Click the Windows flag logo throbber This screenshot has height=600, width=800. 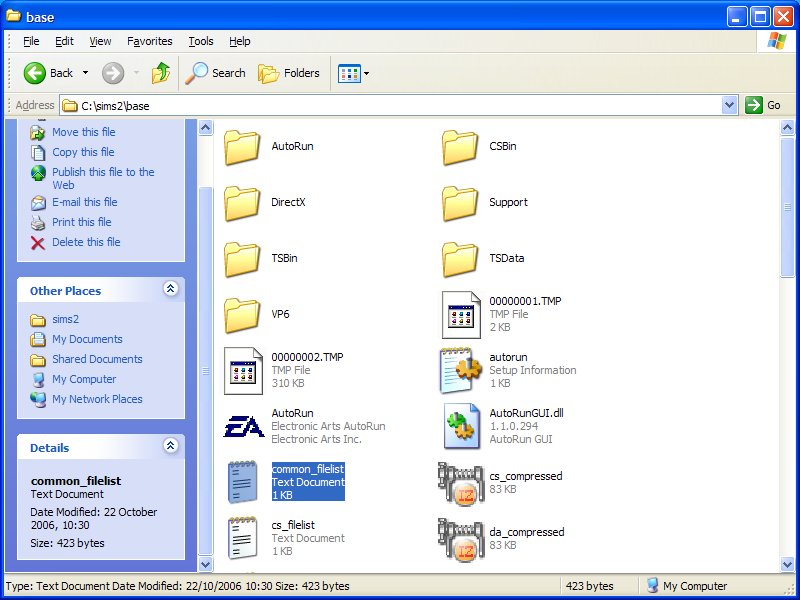[x=777, y=41]
